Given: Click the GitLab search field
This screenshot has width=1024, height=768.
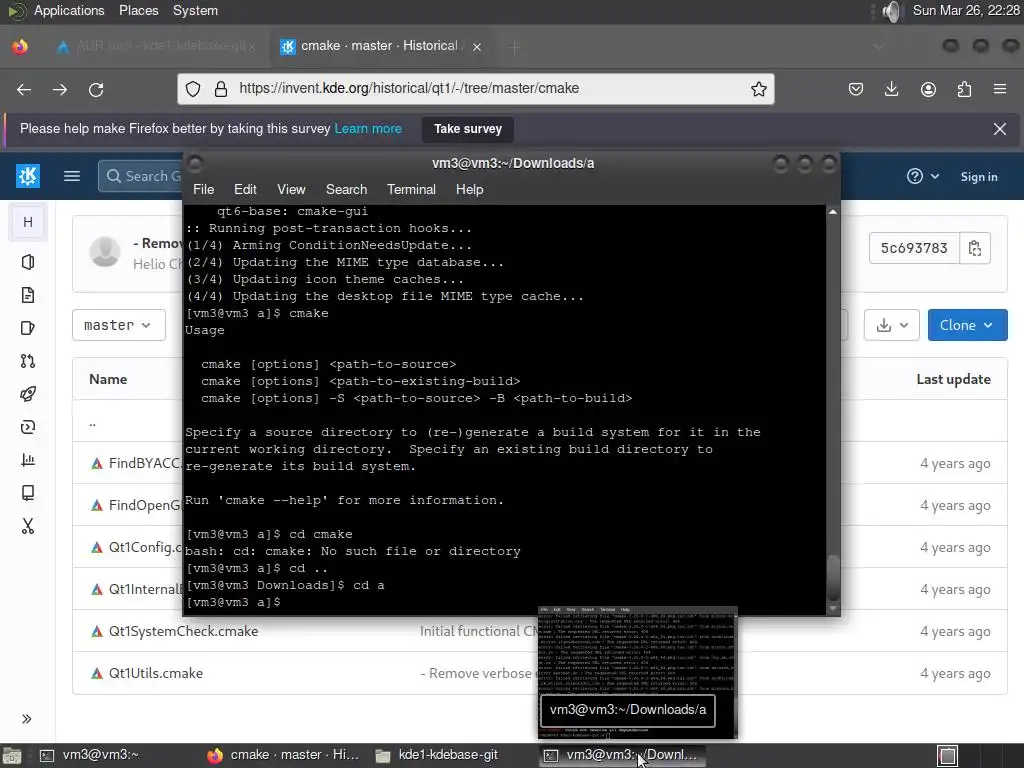Looking at the screenshot, I should 140,176.
